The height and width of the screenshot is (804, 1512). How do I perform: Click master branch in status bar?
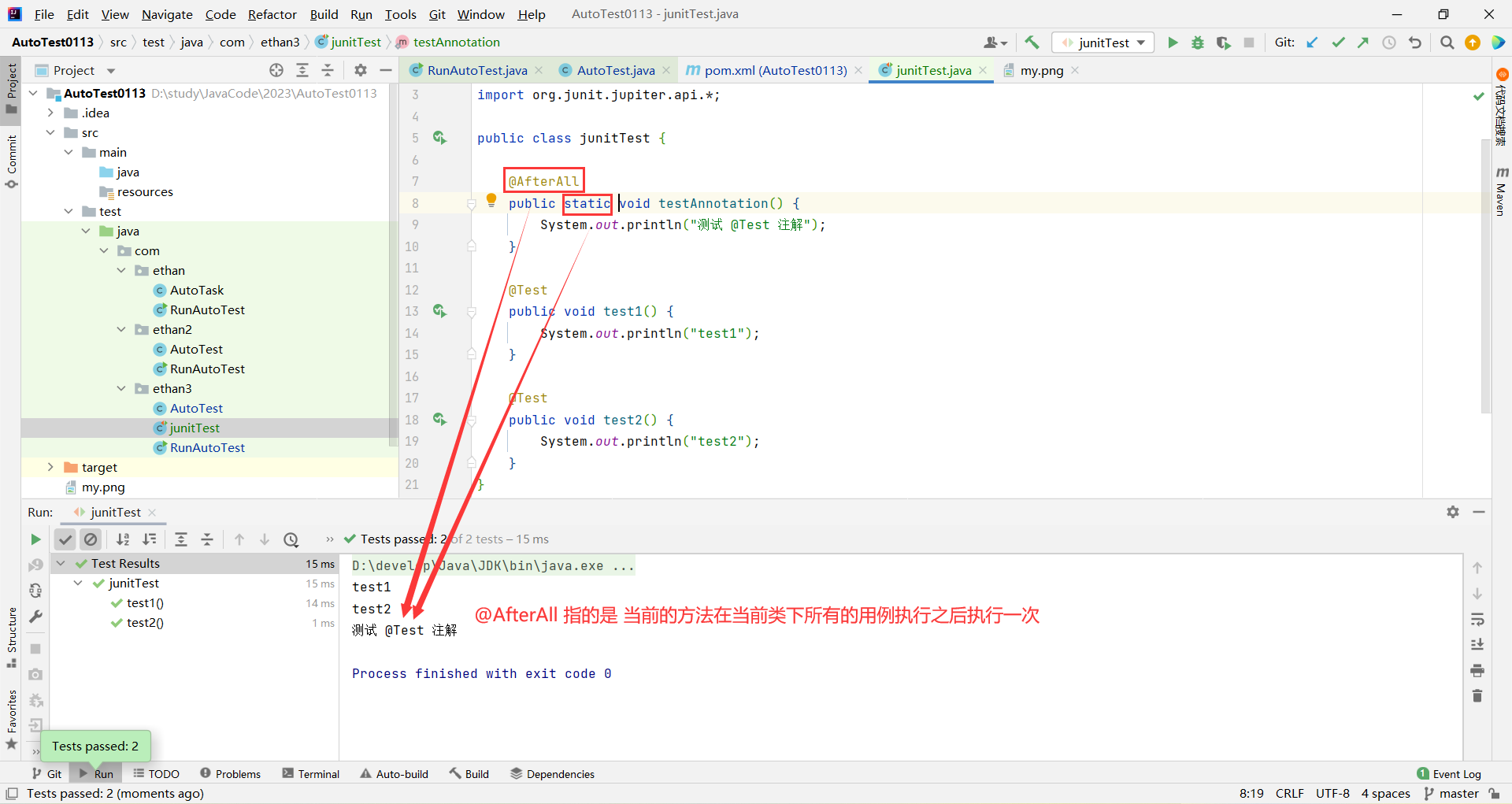[1452, 794]
